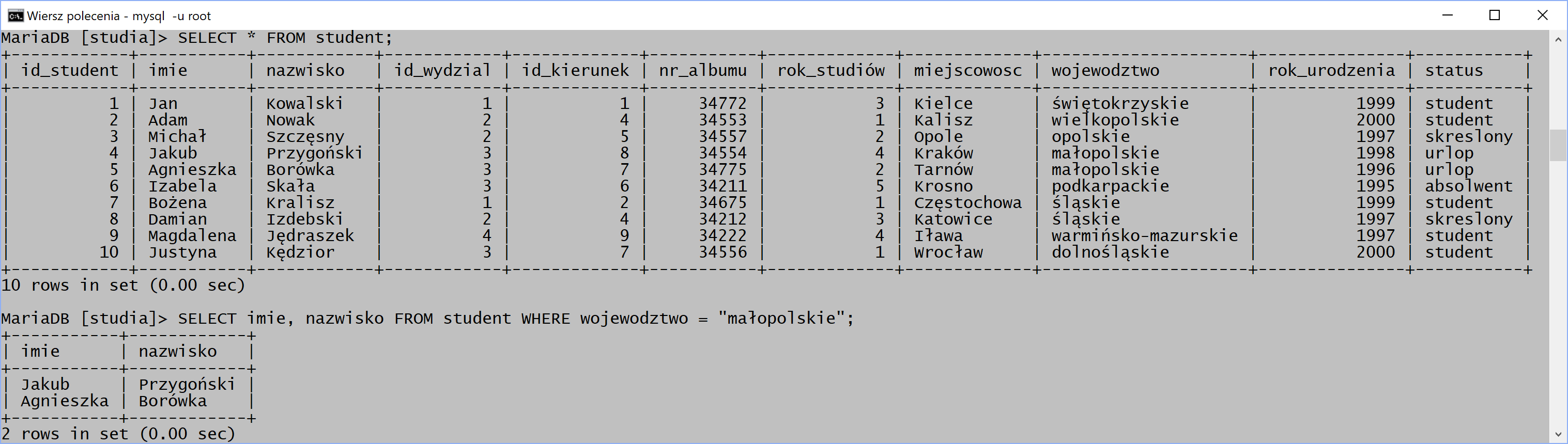Click the 'nr_albumu' column header
The width and height of the screenshot is (1568, 444).
click(x=703, y=71)
